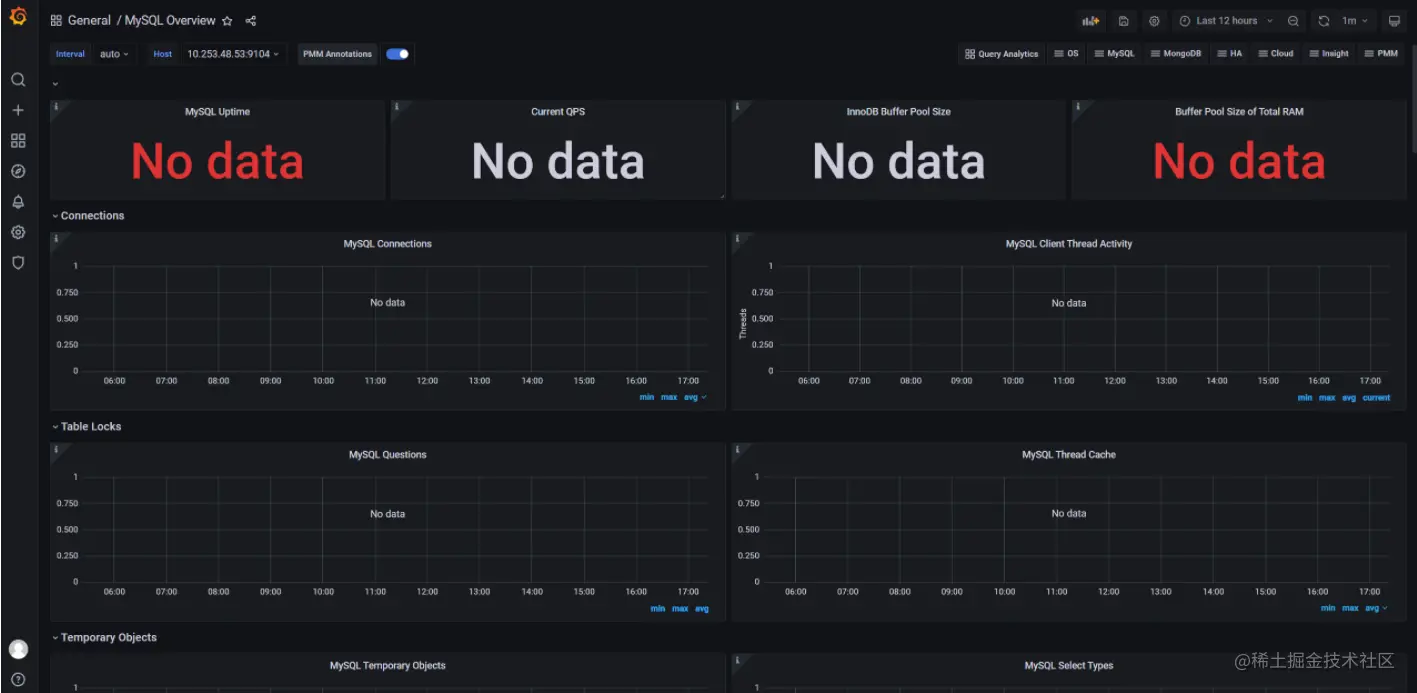Image resolution: width=1417 pixels, height=693 pixels.
Task: Open the Explore compass icon
Action: [x=18, y=171]
